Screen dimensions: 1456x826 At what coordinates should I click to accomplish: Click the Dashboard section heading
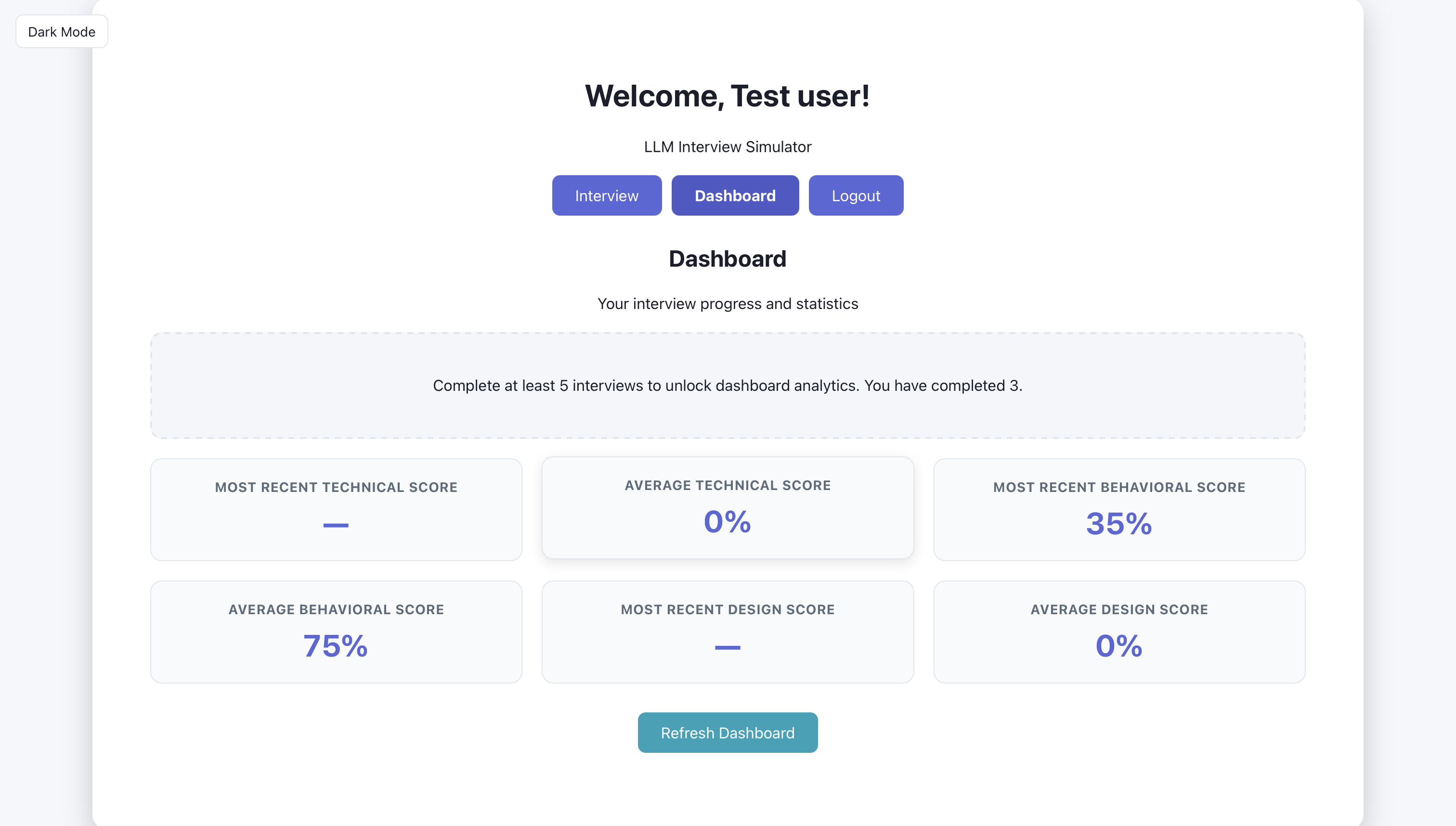(x=727, y=258)
